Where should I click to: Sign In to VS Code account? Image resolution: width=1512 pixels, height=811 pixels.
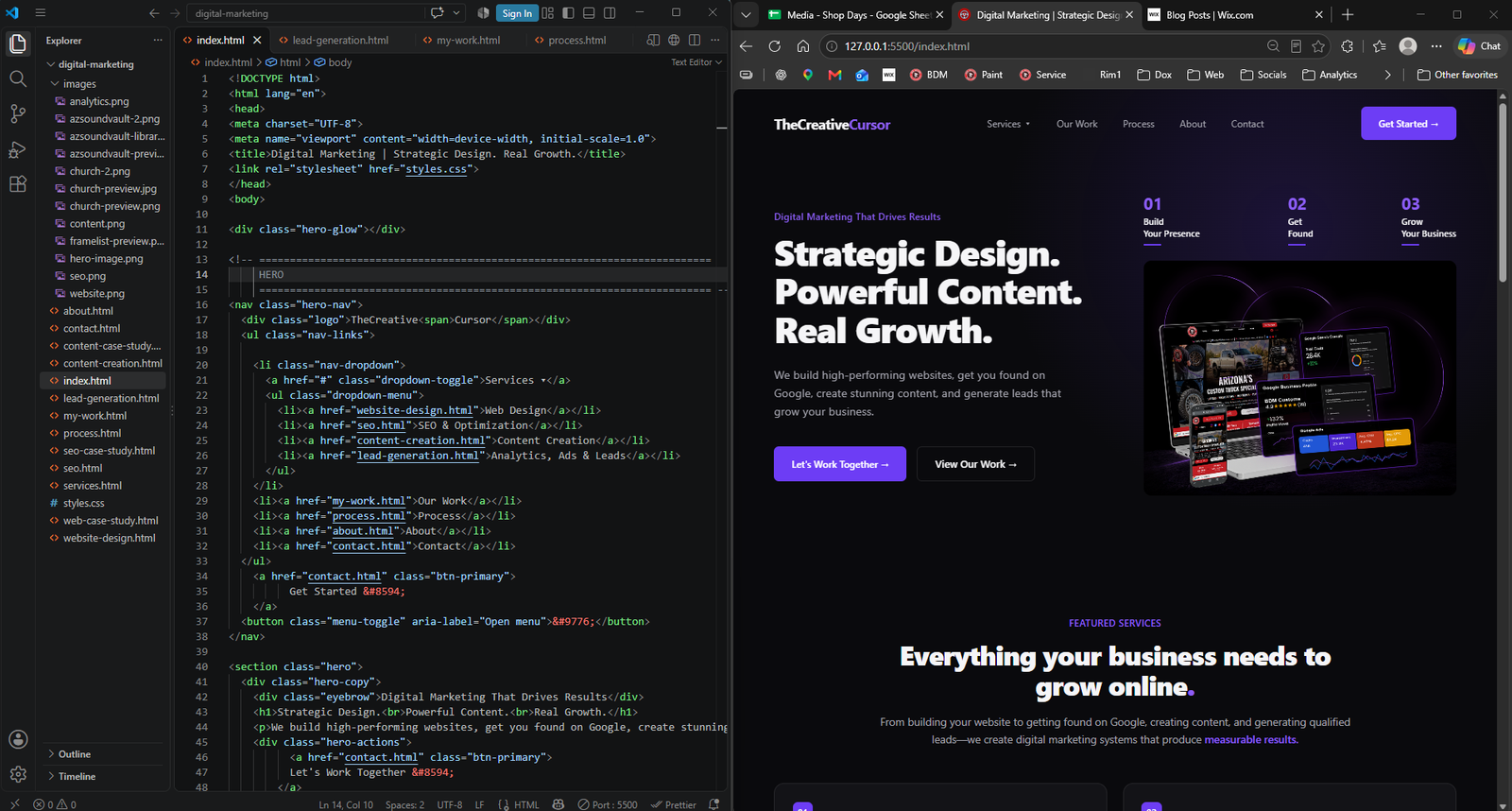click(517, 13)
